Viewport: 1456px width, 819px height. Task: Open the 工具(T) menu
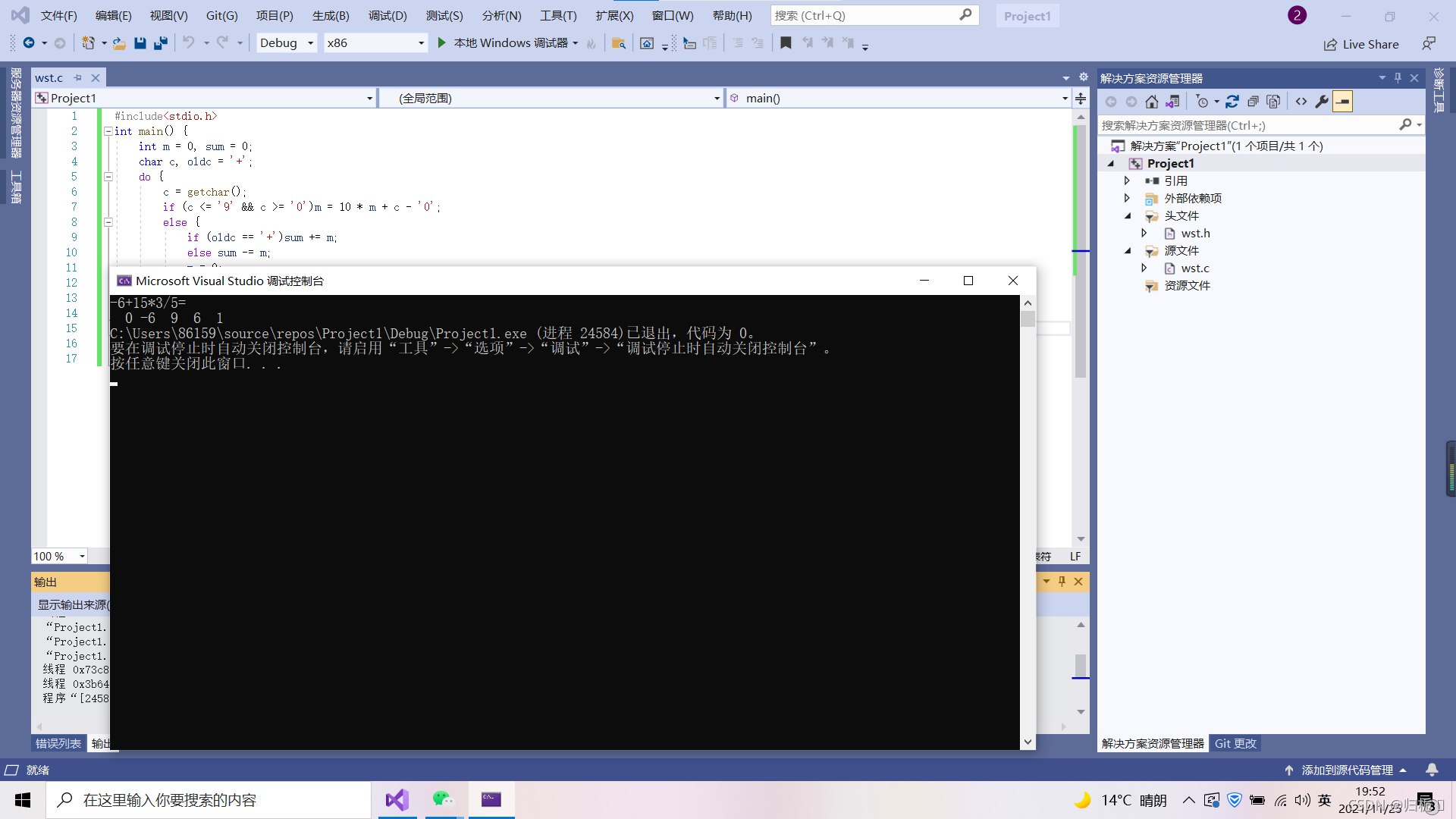[x=558, y=15]
